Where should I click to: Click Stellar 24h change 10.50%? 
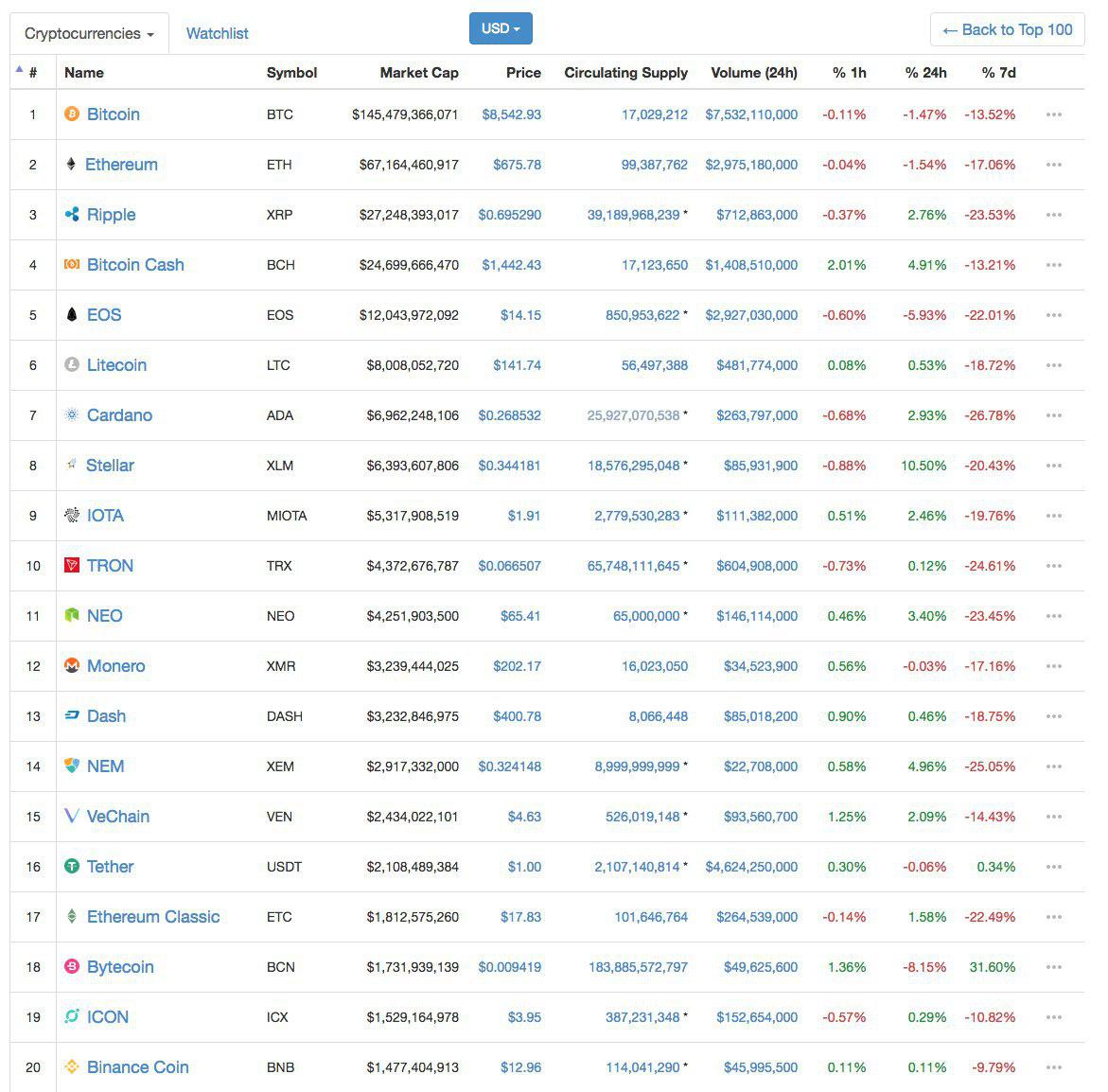click(923, 466)
